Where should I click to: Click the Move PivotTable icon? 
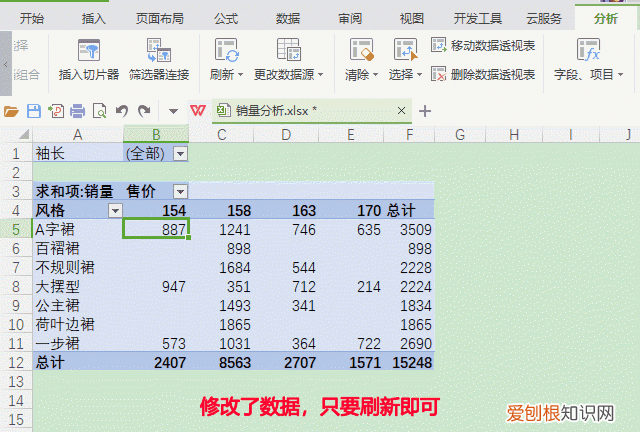pyautogui.click(x=439, y=45)
